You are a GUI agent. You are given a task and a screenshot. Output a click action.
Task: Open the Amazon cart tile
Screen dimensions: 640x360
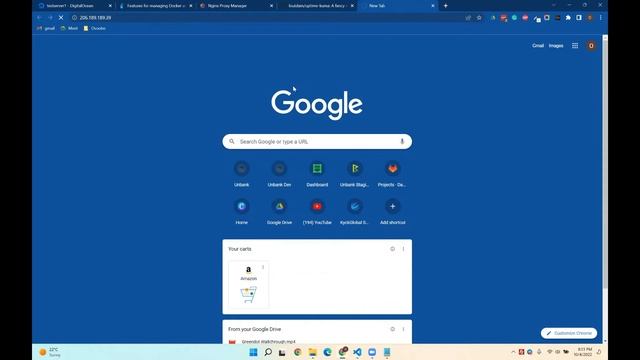[x=249, y=284]
